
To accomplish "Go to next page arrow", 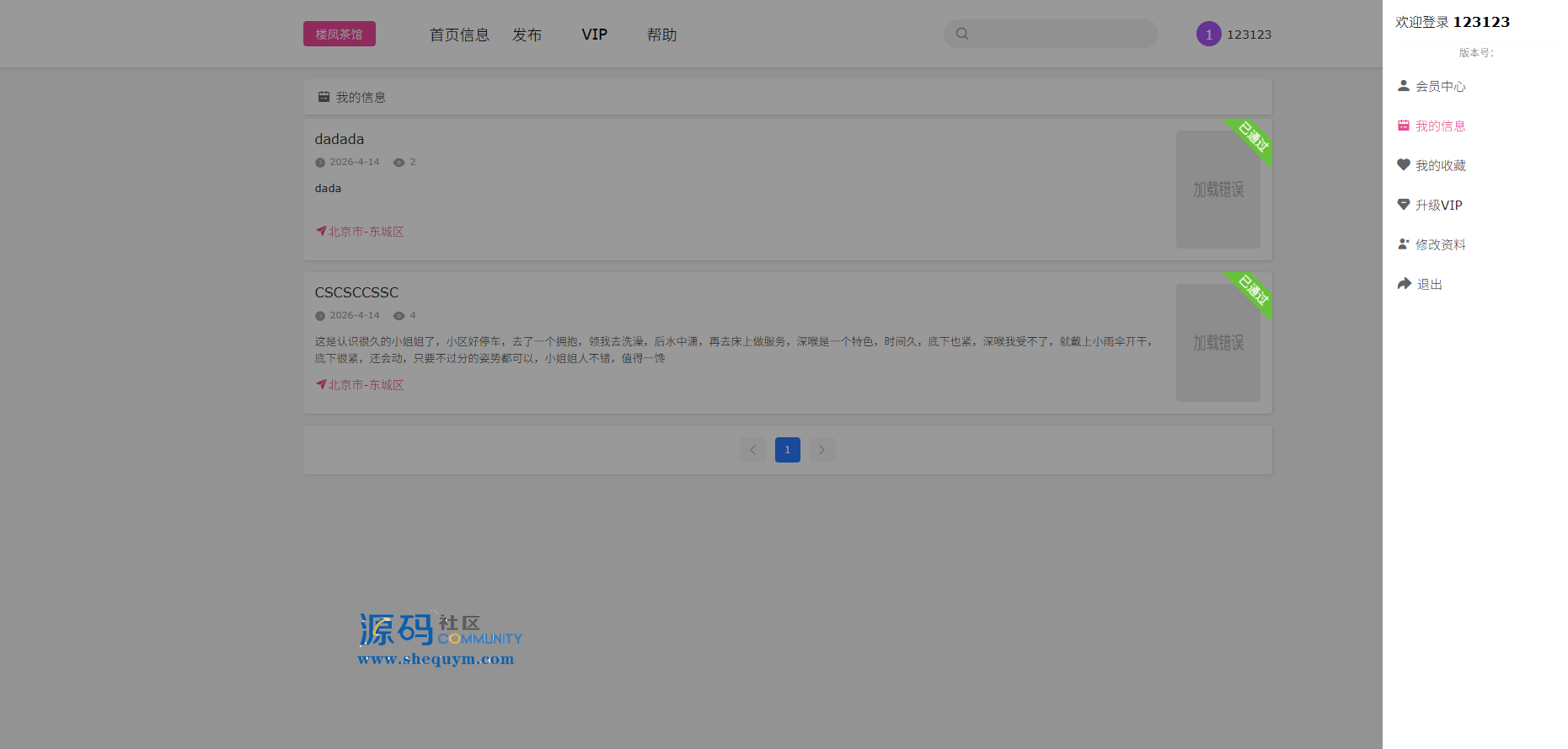I will click(822, 450).
